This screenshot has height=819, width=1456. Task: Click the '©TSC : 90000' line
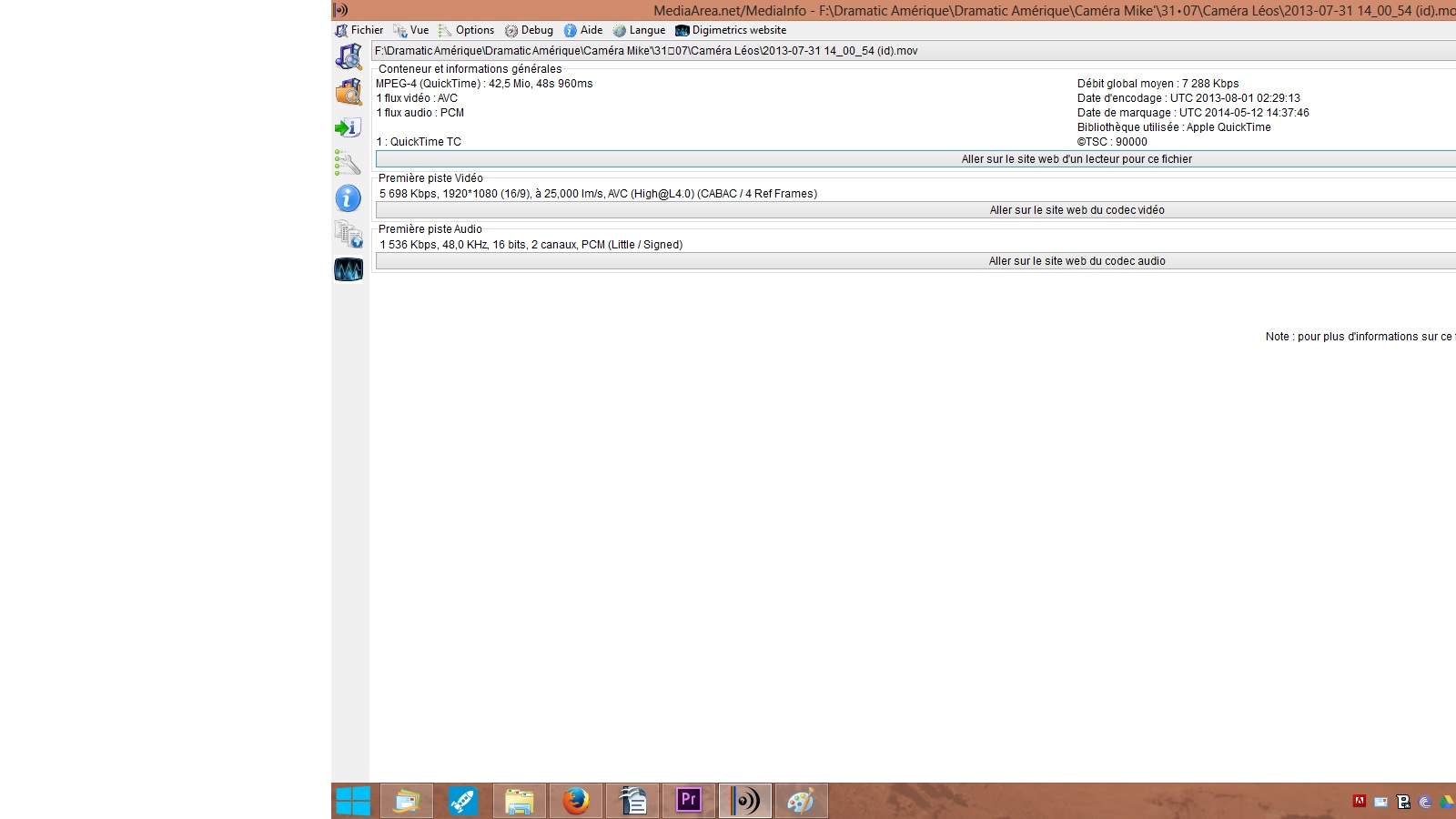(x=1112, y=142)
